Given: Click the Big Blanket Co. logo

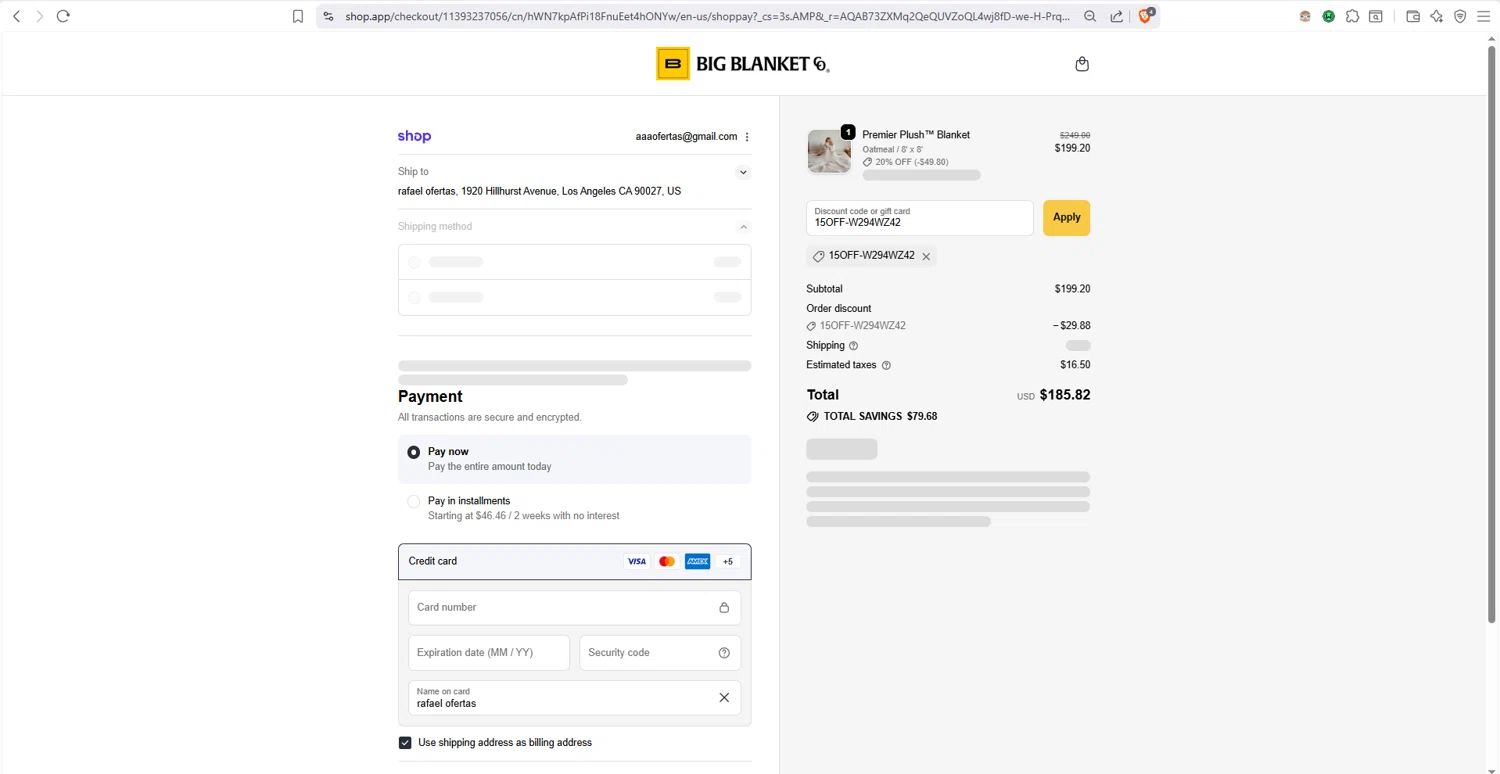Looking at the screenshot, I should click(743, 64).
